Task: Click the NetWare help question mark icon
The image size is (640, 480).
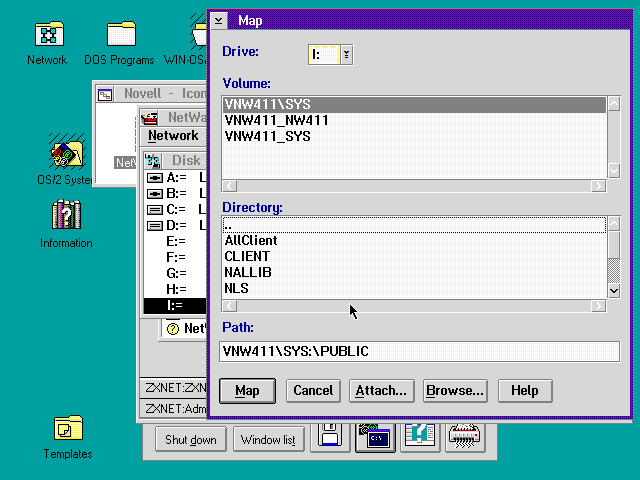Action: [x=173, y=329]
